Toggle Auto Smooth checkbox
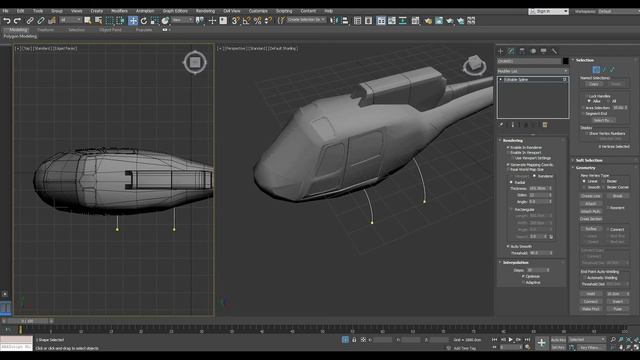This screenshot has height=360, width=640. pos(508,247)
